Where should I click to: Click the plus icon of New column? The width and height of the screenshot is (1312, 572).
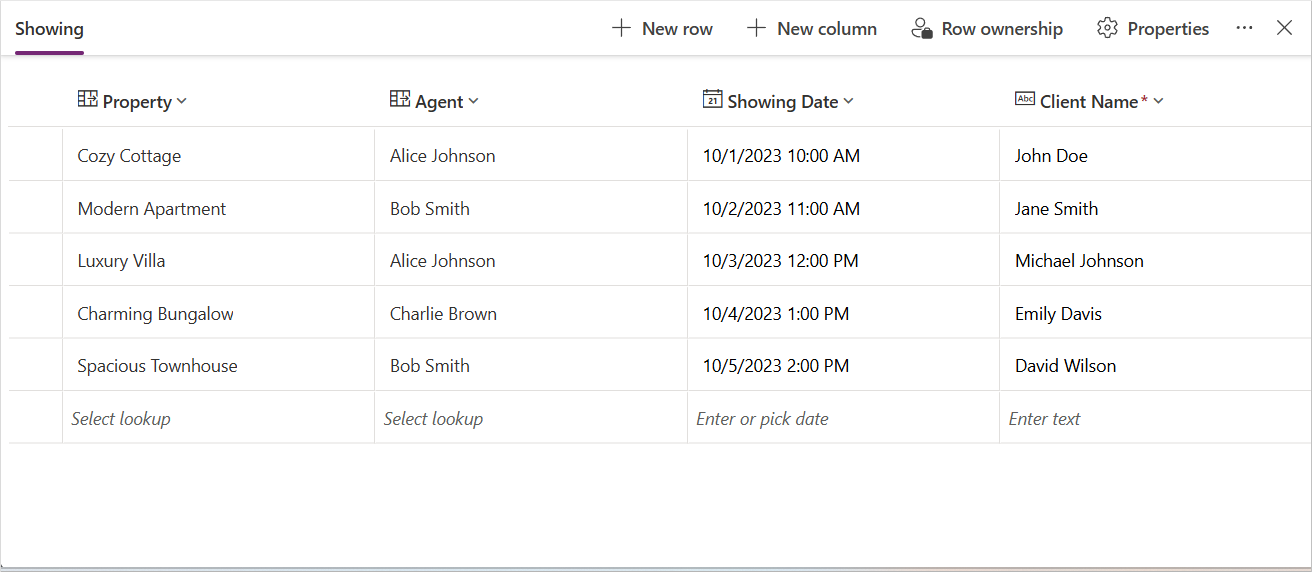[756, 28]
